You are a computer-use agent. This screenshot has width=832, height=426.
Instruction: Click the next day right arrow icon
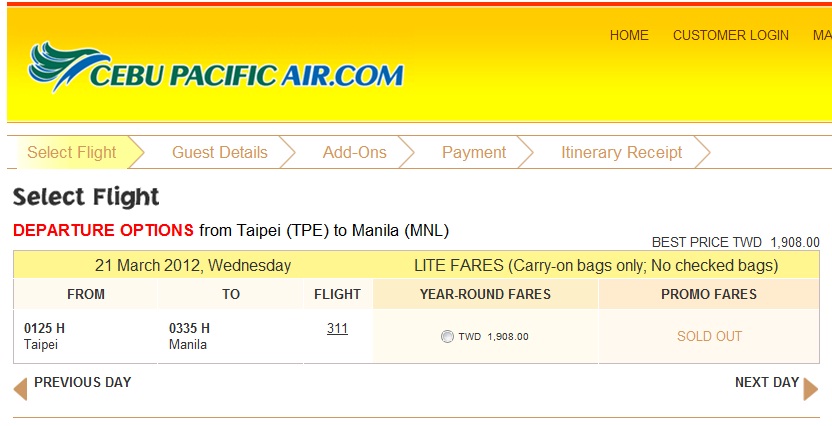point(811,388)
